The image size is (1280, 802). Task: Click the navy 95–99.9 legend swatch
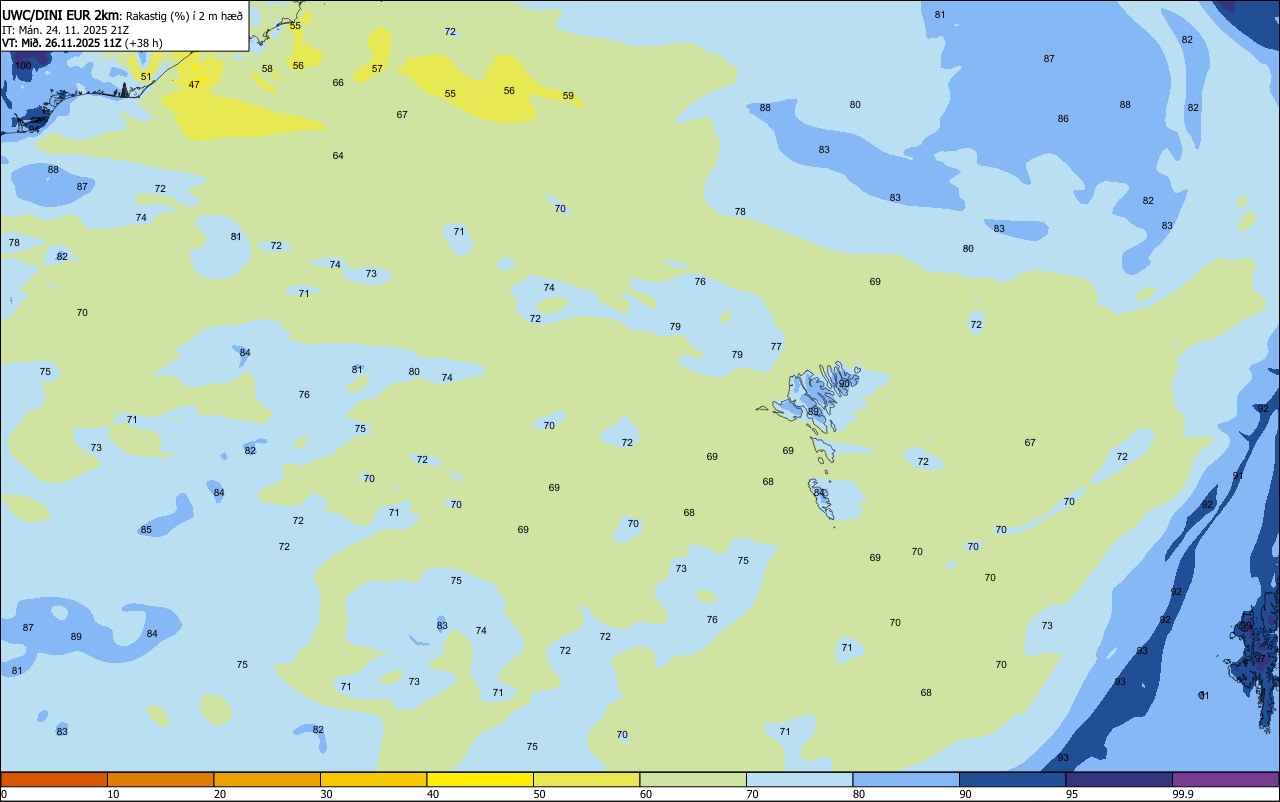click(x=1119, y=779)
